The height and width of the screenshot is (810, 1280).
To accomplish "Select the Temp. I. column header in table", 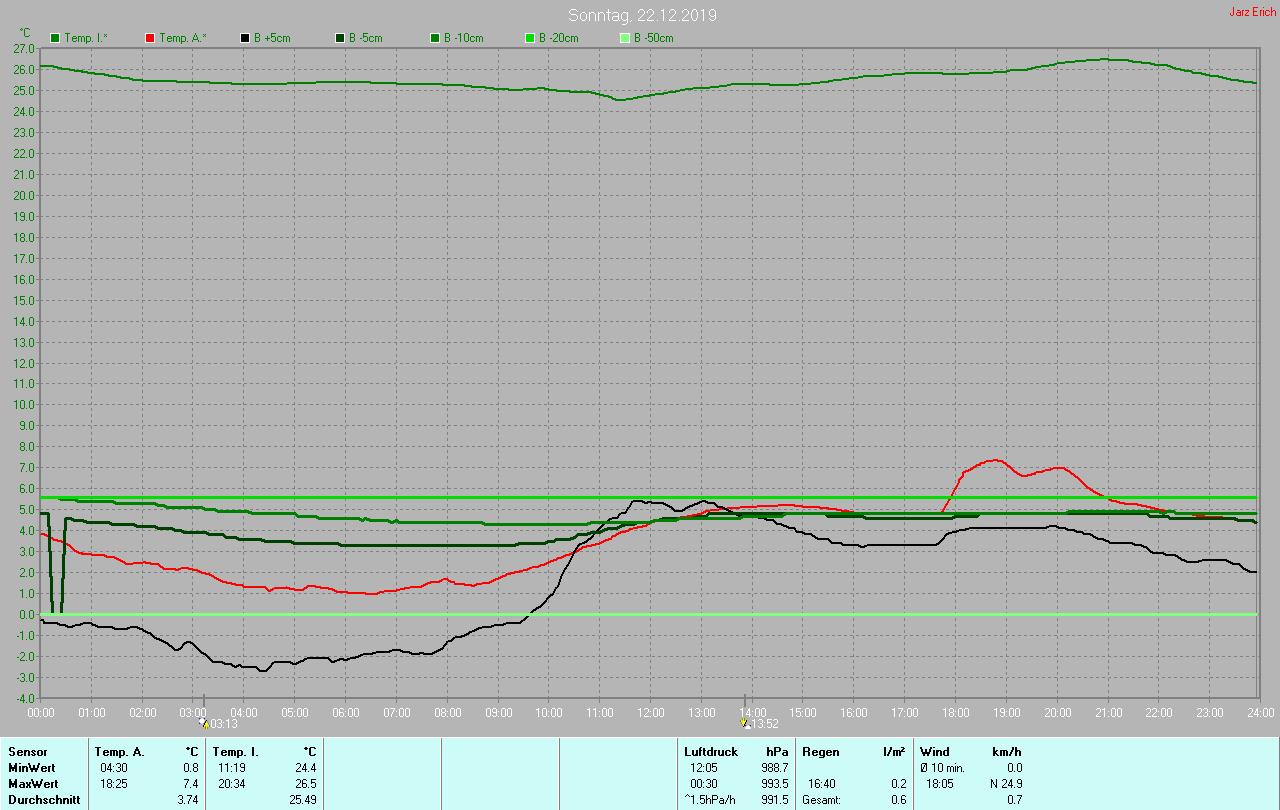I will click(x=235, y=752).
